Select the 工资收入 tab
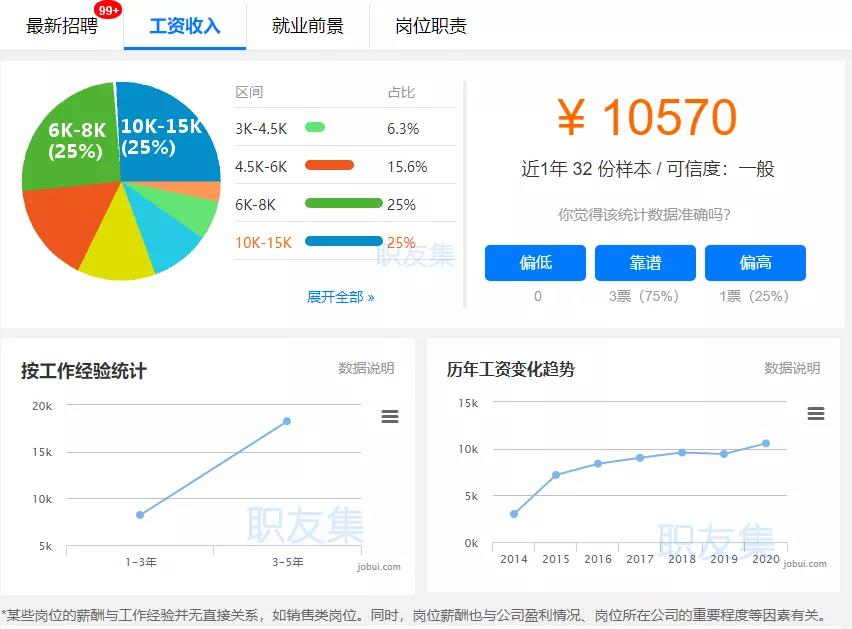Viewport: 852px width, 629px height. coord(185,26)
